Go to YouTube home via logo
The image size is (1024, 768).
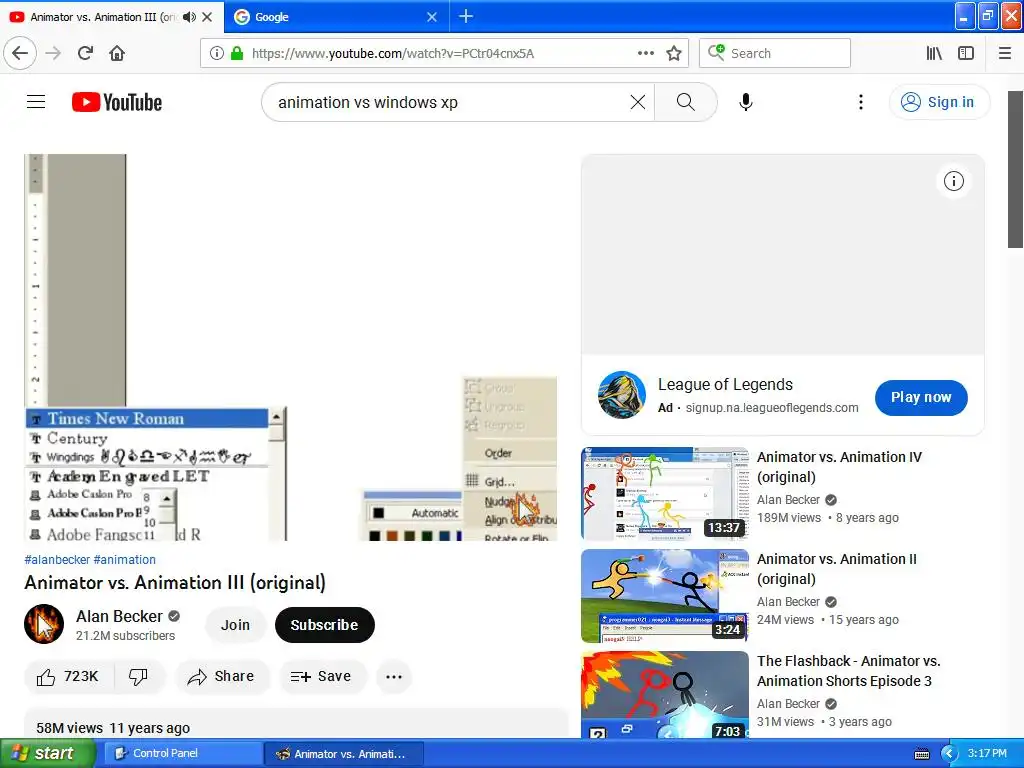tap(117, 102)
